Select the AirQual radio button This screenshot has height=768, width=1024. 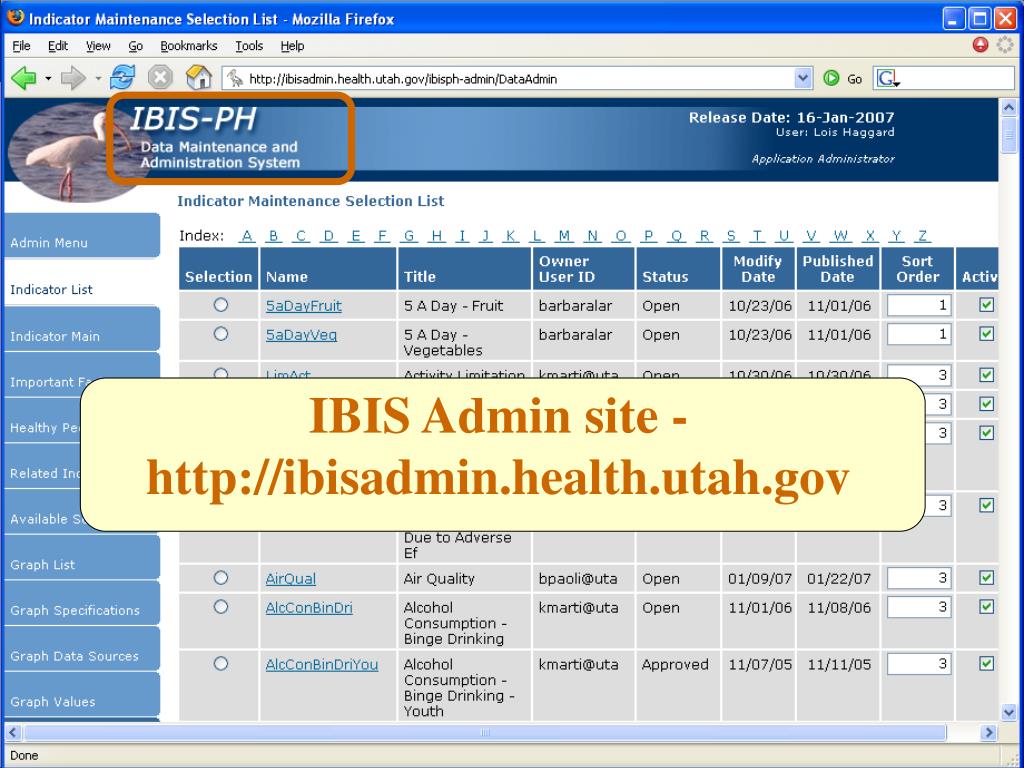pyautogui.click(x=221, y=578)
